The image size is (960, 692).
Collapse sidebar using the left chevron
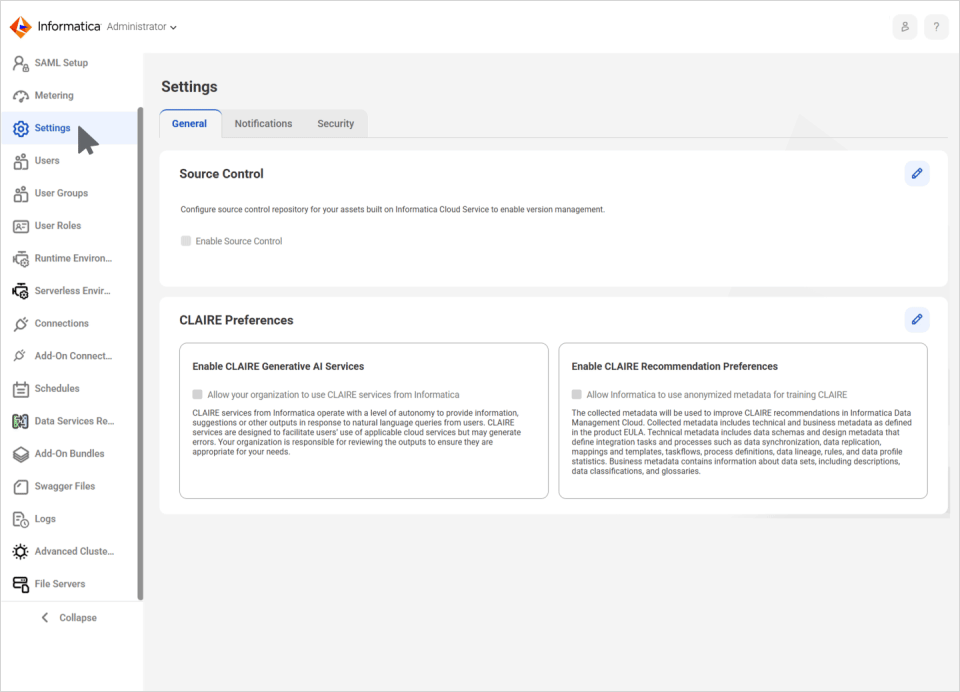point(45,617)
